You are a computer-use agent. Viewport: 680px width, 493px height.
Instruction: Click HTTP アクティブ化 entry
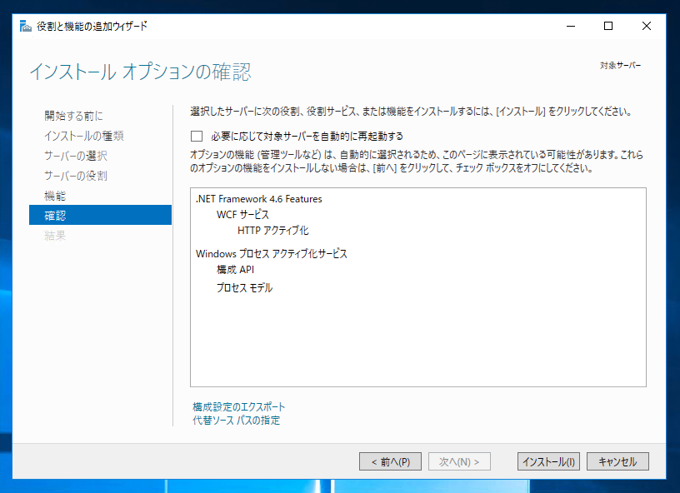(x=273, y=230)
